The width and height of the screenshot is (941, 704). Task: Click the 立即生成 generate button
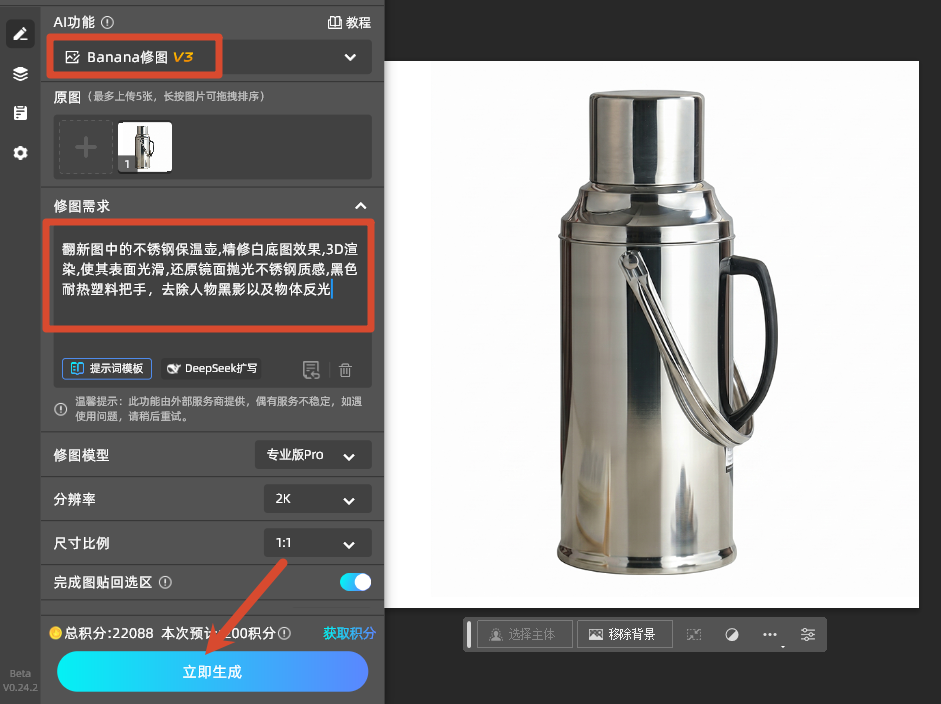click(212, 672)
